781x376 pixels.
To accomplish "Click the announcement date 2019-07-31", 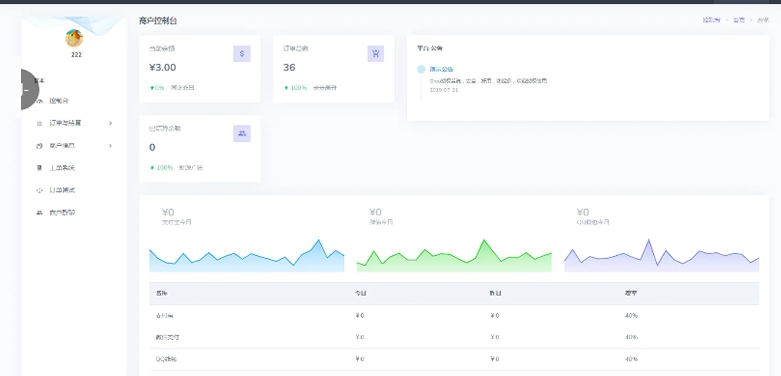I will pyautogui.click(x=444, y=90).
